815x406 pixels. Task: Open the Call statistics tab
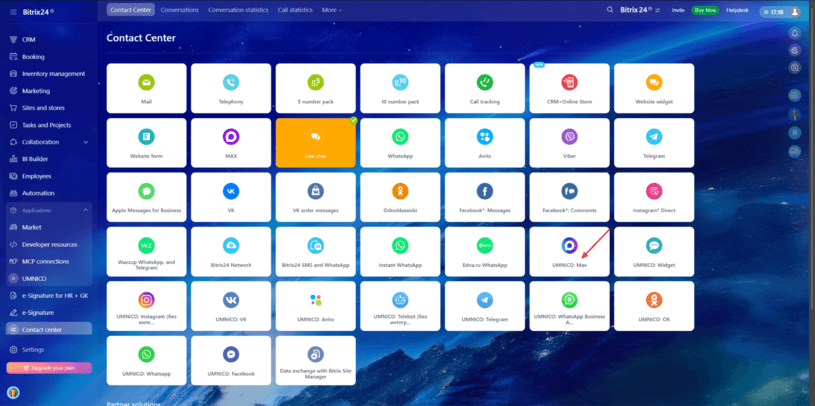point(296,9)
